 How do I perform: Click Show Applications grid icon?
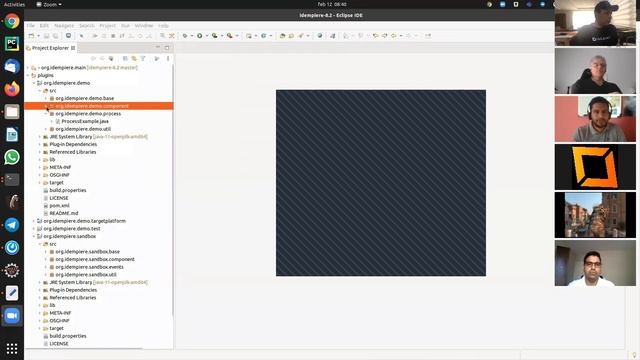pyautogui.click(x=12, y=349)
